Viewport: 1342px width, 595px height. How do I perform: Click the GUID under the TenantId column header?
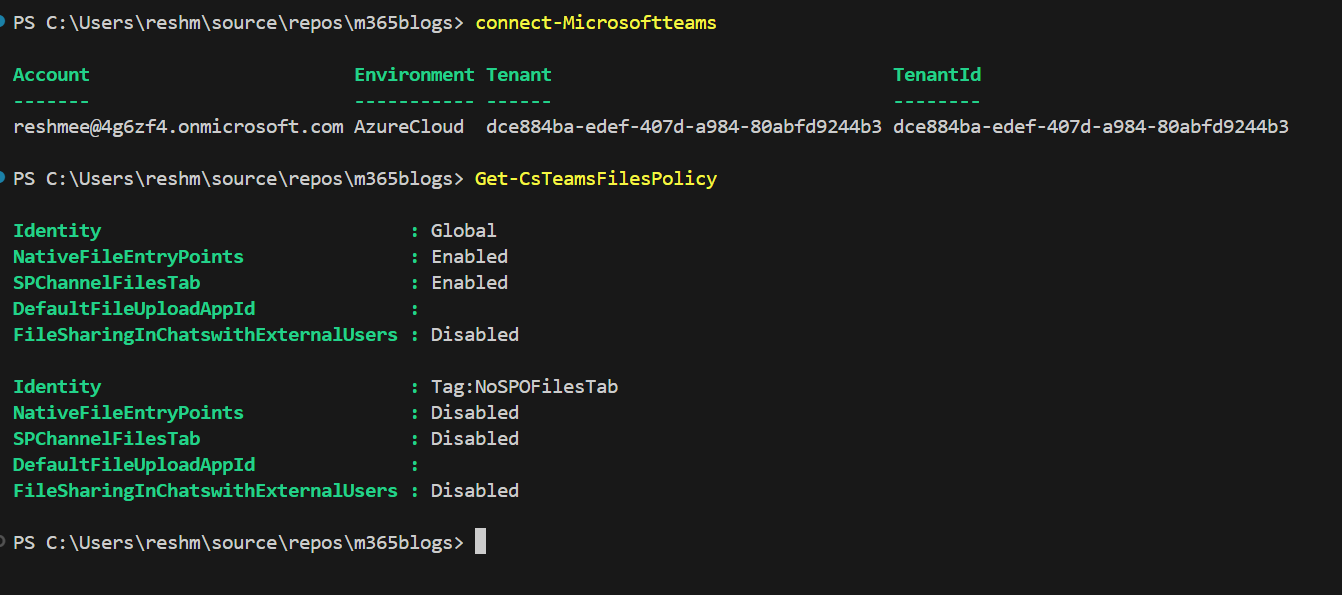1091,127
